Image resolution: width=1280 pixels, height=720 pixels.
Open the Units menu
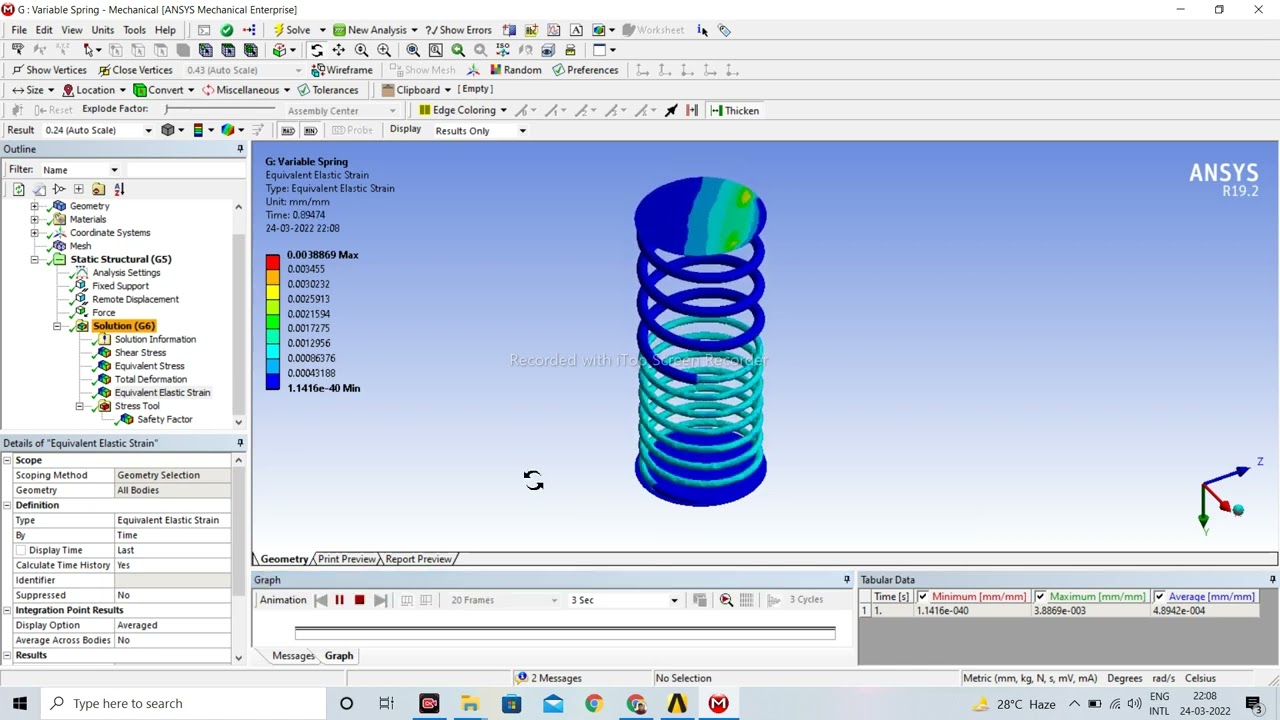pyautogui.click(x=103, y=30)
